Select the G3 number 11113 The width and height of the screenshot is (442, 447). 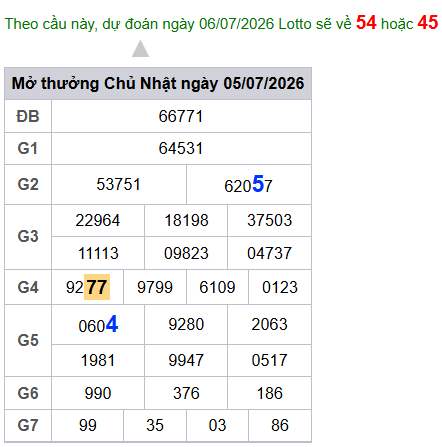pyautogui.click(x=98, y=253)
